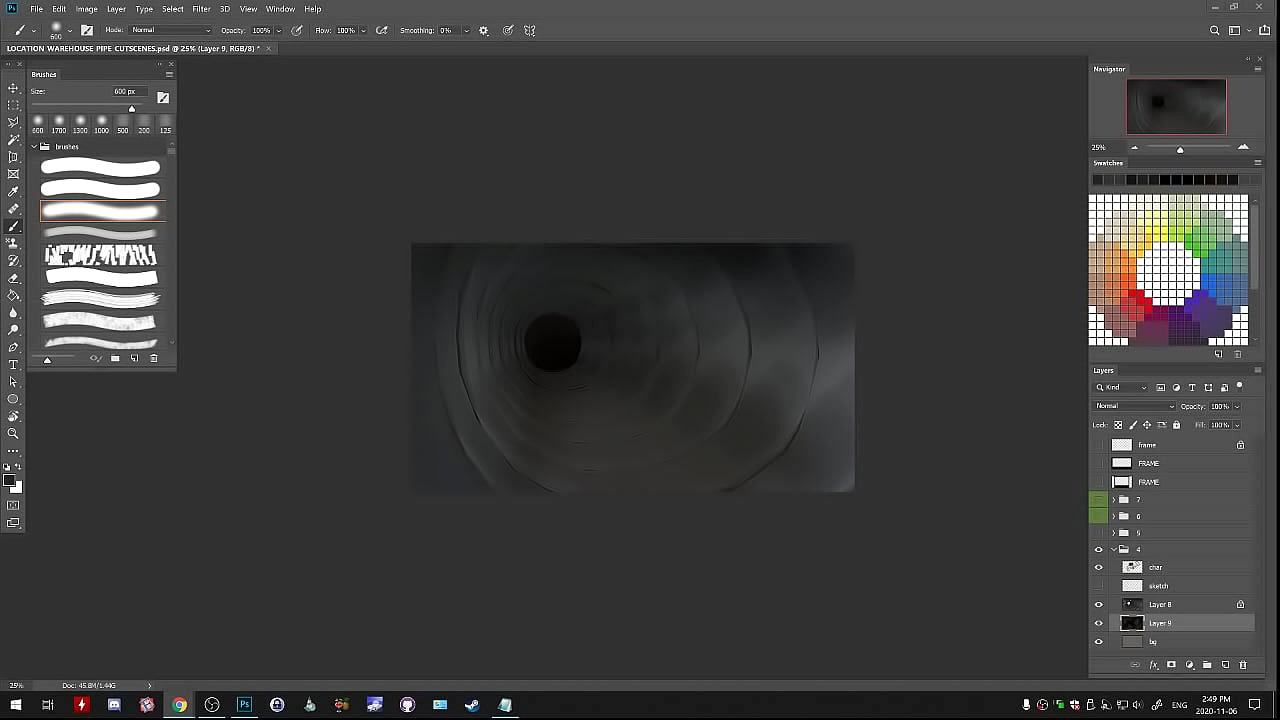The image size is (1280, 720).
Task: Delete layer using Layers trash icon
Action: click(1243, 665)
